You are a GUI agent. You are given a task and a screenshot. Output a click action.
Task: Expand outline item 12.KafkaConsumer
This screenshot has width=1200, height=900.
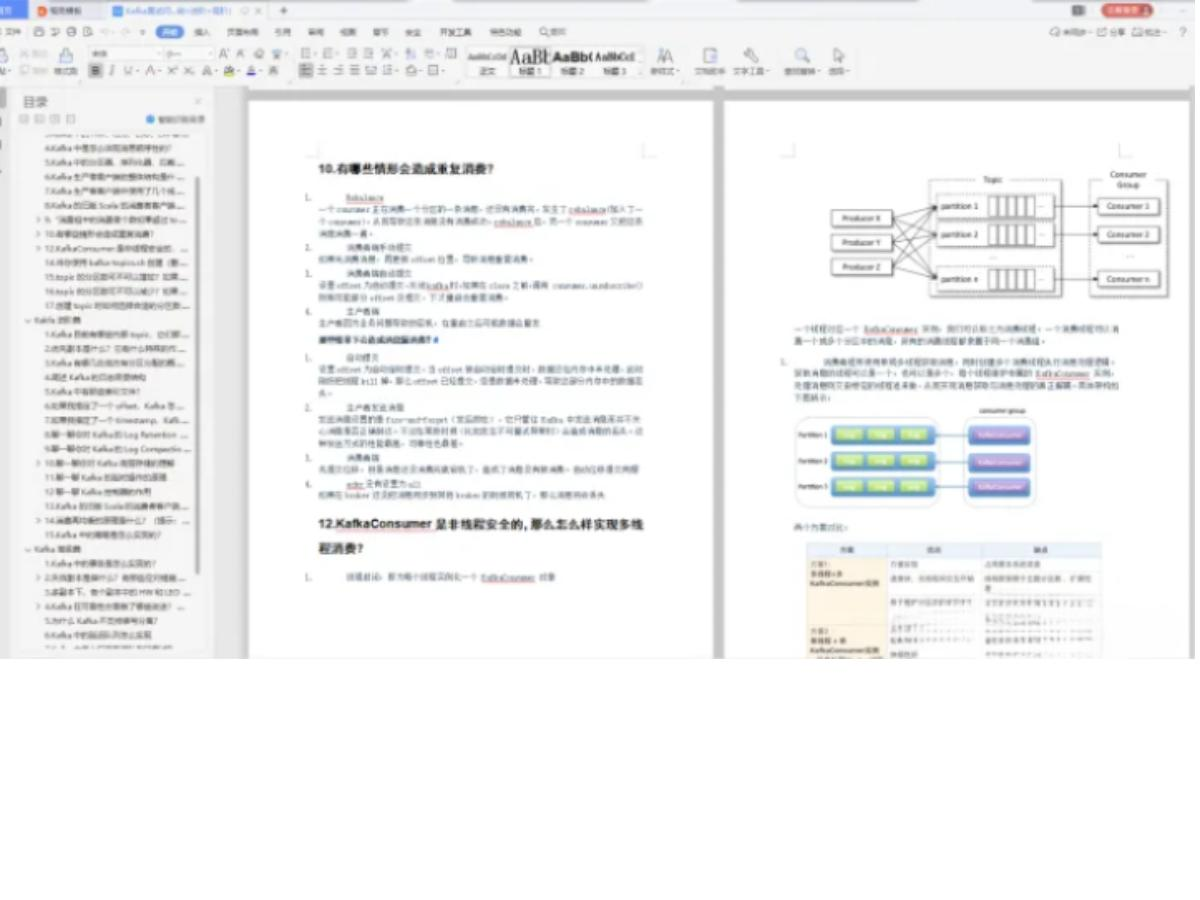pyautogui.click(x=38, y=249)
